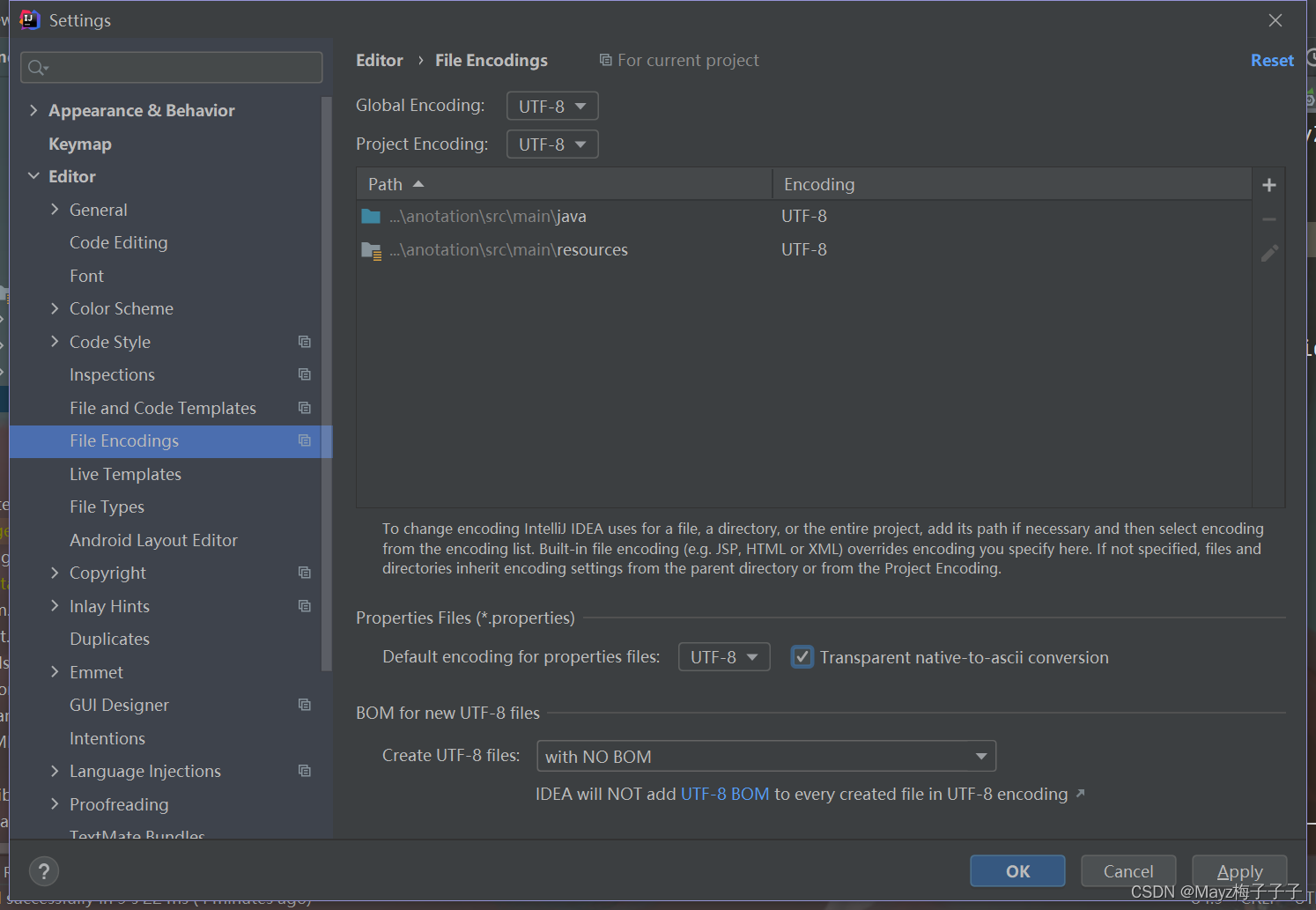
Task: Expand the Inlay Hints node
Action: (55, 606)
